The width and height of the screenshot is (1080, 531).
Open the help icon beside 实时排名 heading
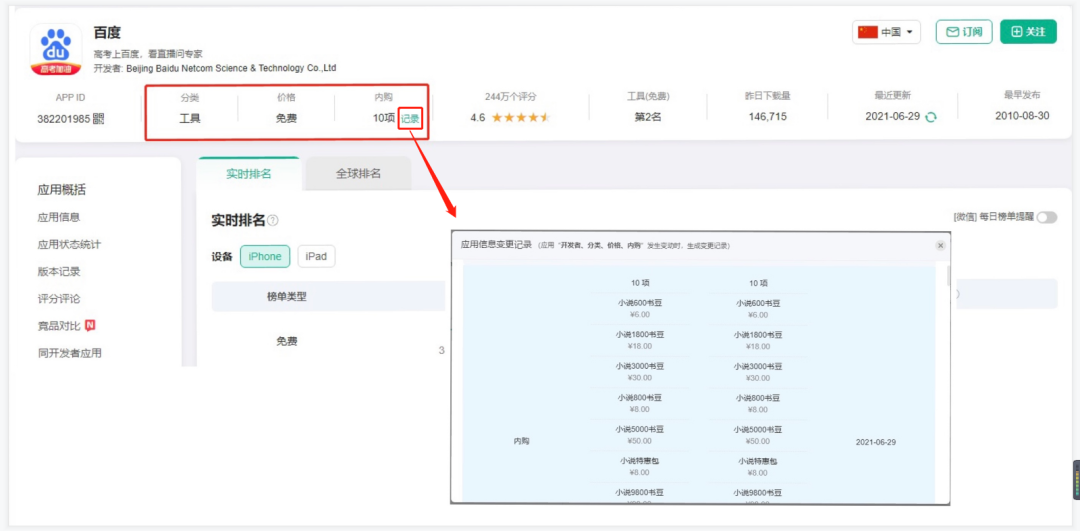273,220
